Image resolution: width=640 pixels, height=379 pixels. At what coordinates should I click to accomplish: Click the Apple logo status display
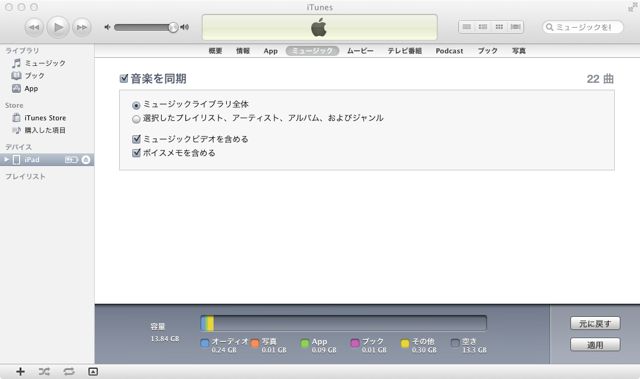[320, 27]
